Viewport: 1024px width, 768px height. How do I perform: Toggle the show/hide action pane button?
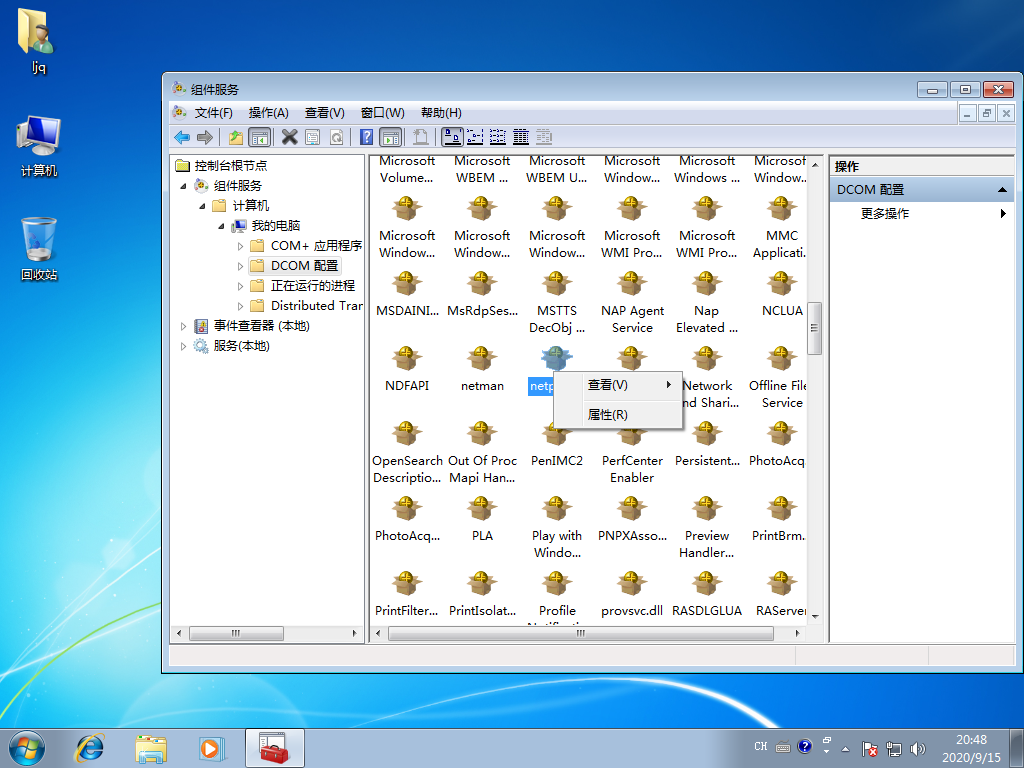(x=390, y=137)
